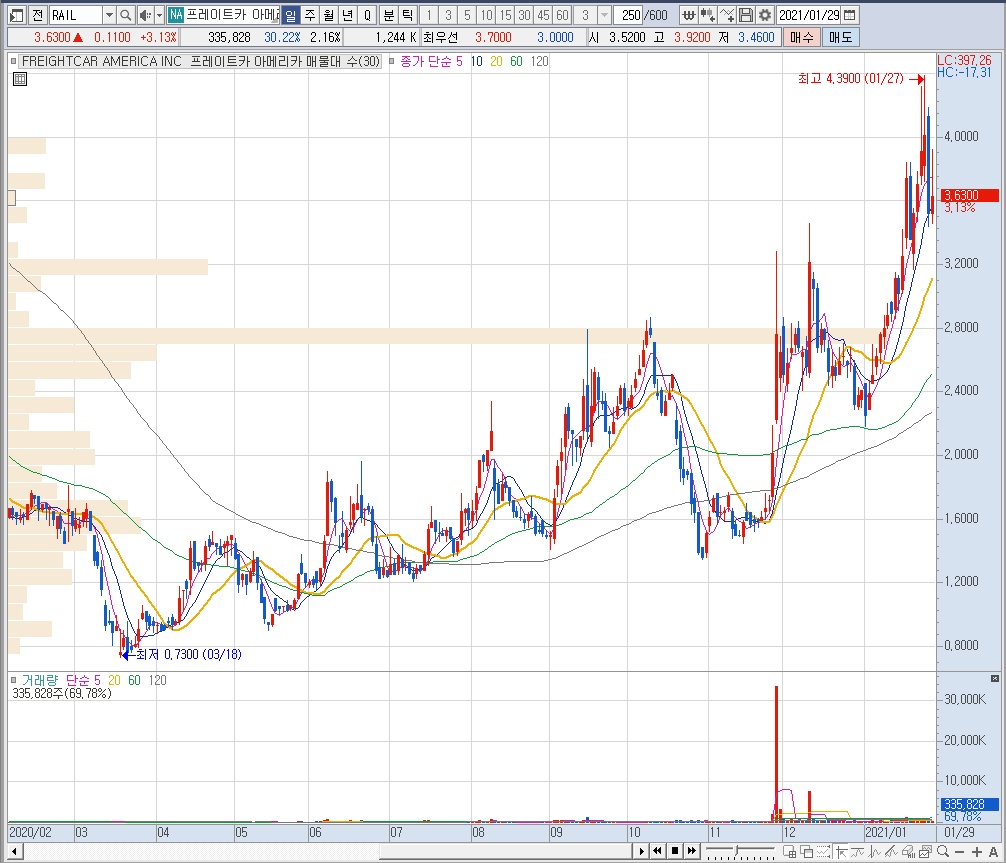Viewport: 1006px width, 863px height.
Task: Select the monthly (월) period tab
Action: [x=328, y=15]
